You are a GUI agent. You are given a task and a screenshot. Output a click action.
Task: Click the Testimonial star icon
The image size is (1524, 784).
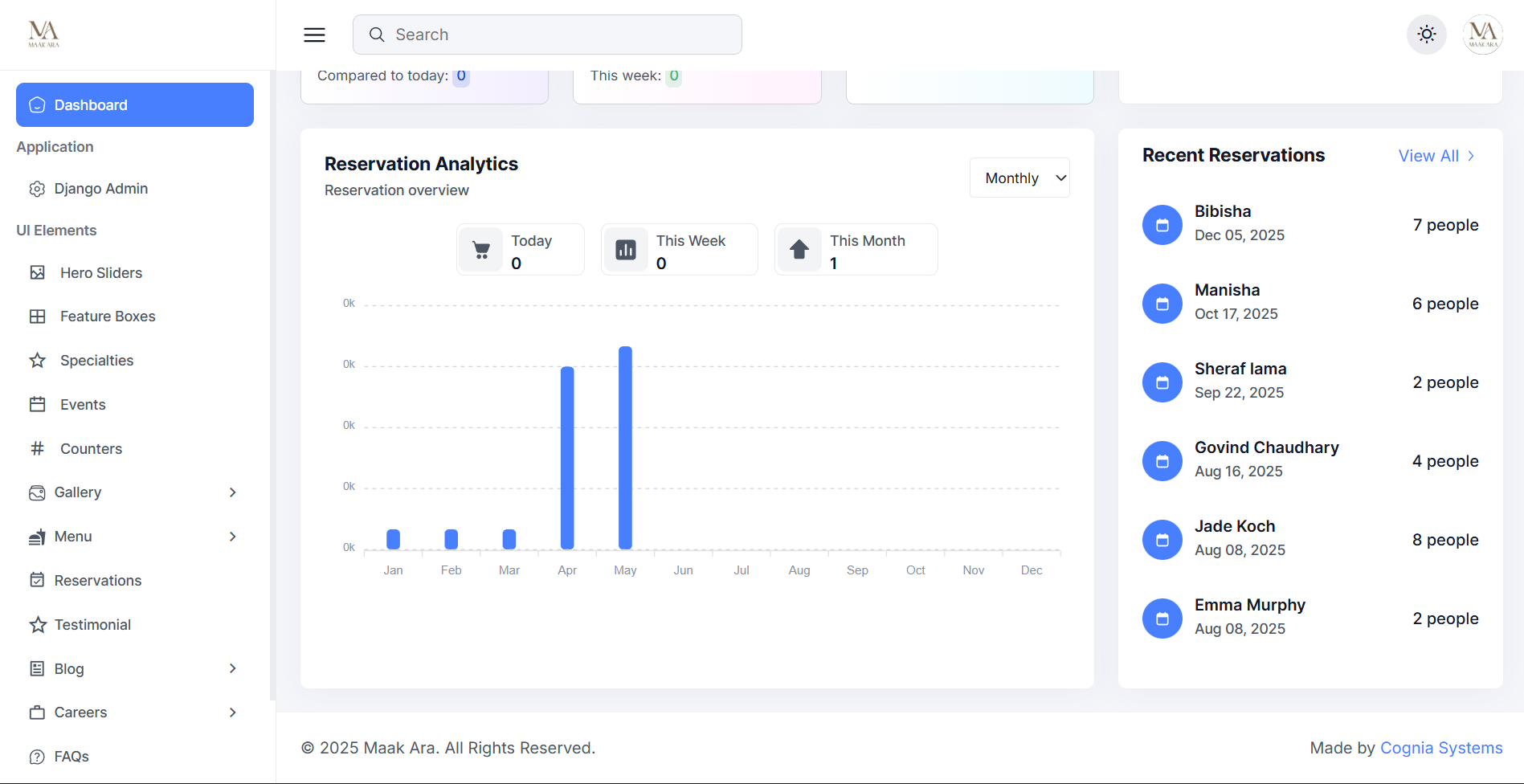[37, 624]
